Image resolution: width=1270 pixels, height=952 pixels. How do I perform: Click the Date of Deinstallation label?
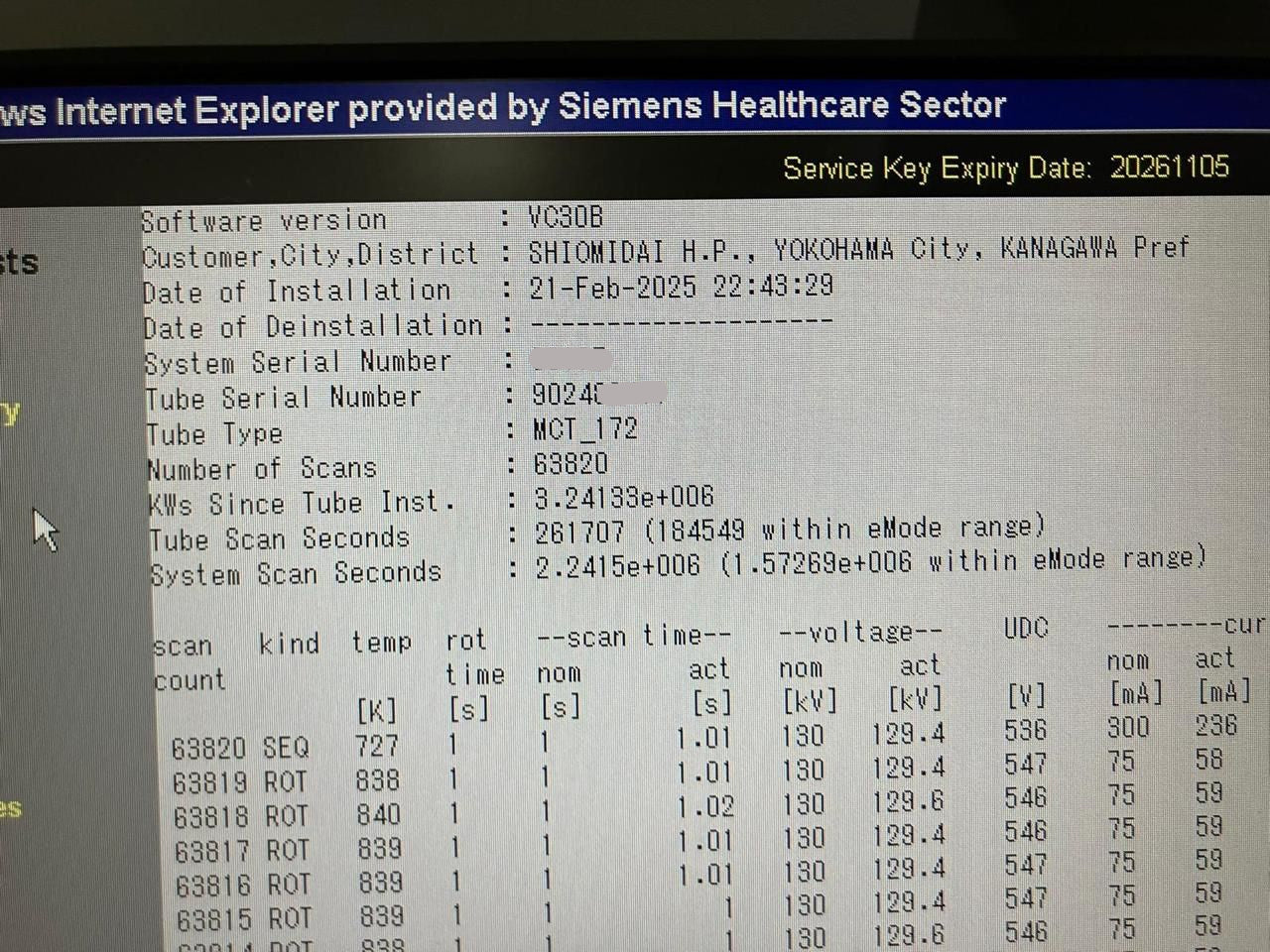click(313, 326)
